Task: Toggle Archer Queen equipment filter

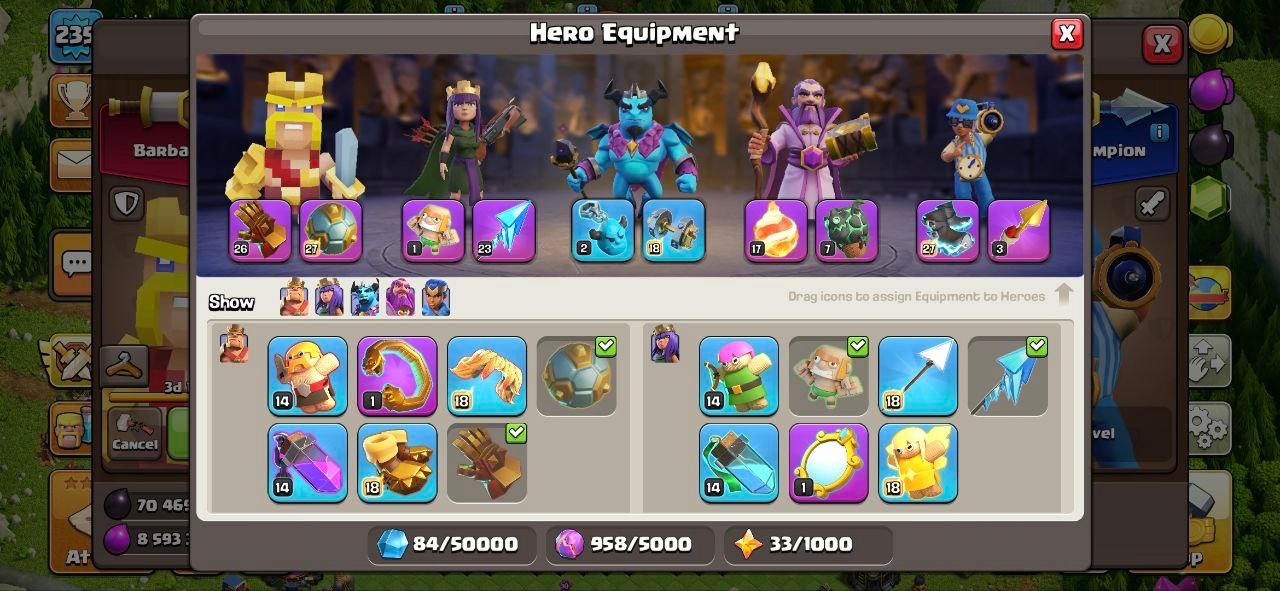Action: (329, 298)
